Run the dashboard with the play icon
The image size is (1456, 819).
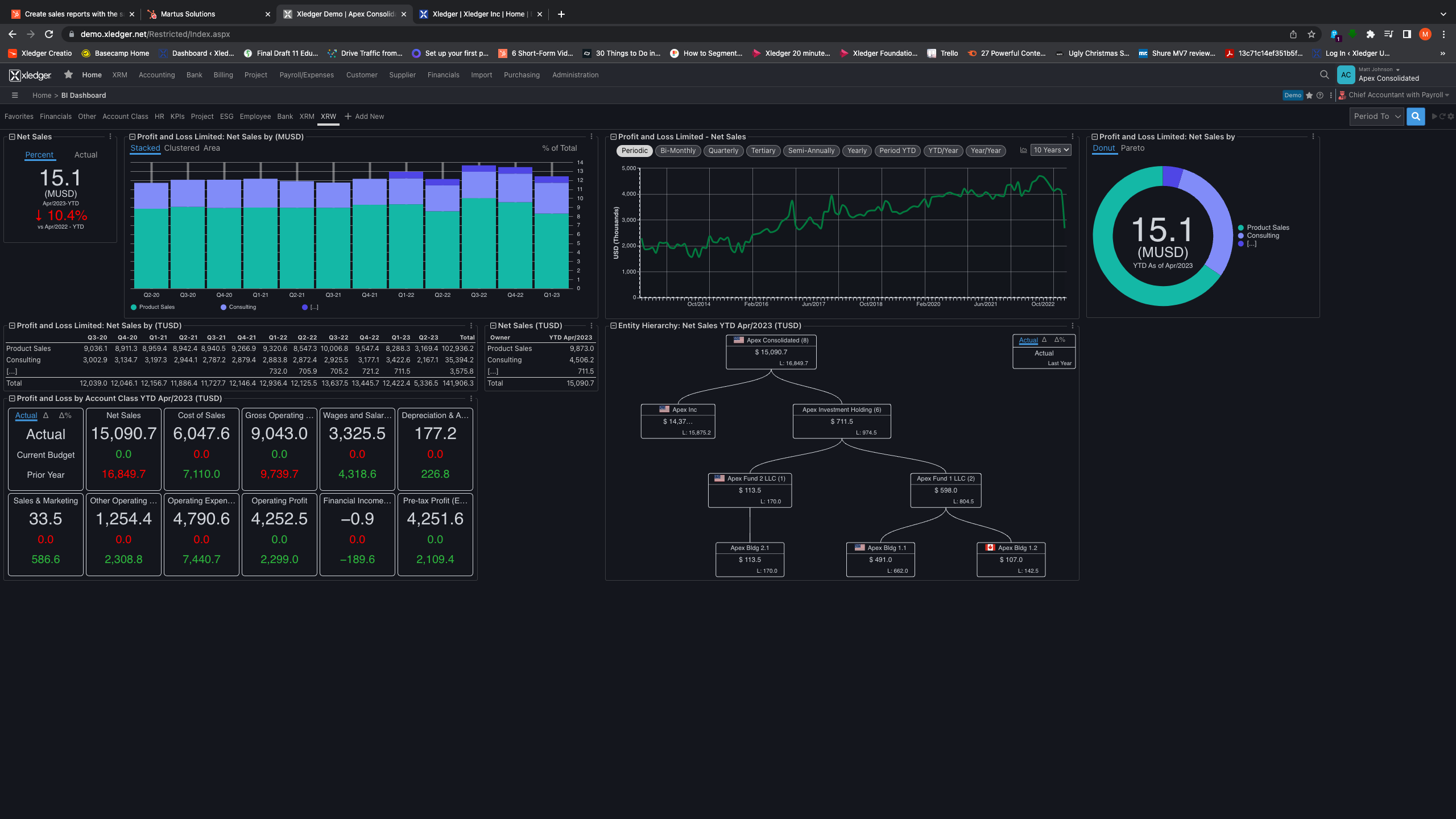pyautogui.click(x=1434, y=117)
